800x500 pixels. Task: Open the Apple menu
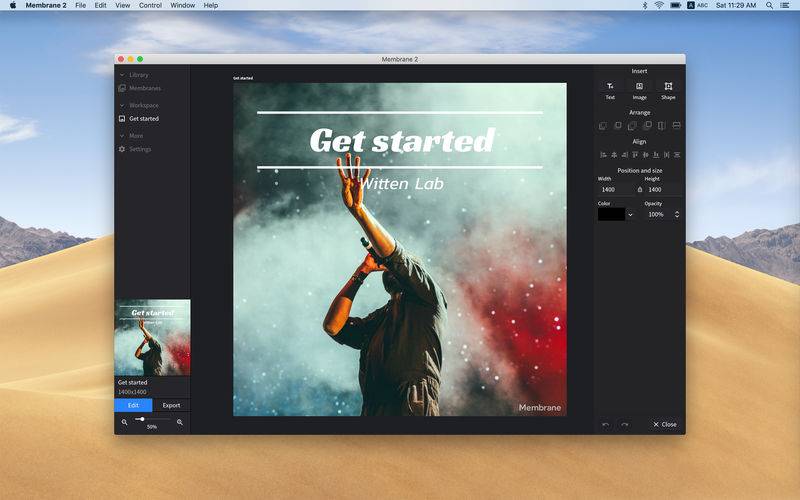13,5
